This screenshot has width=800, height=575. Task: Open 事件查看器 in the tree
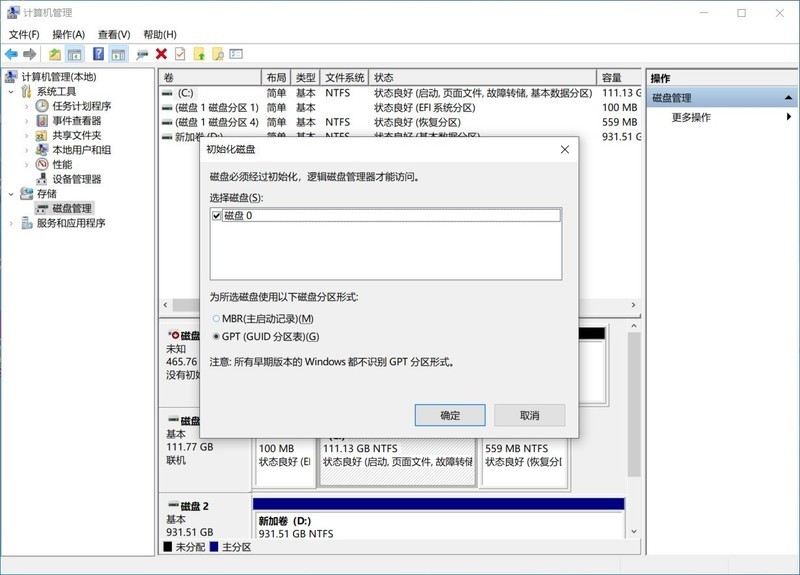coord(77,121)
